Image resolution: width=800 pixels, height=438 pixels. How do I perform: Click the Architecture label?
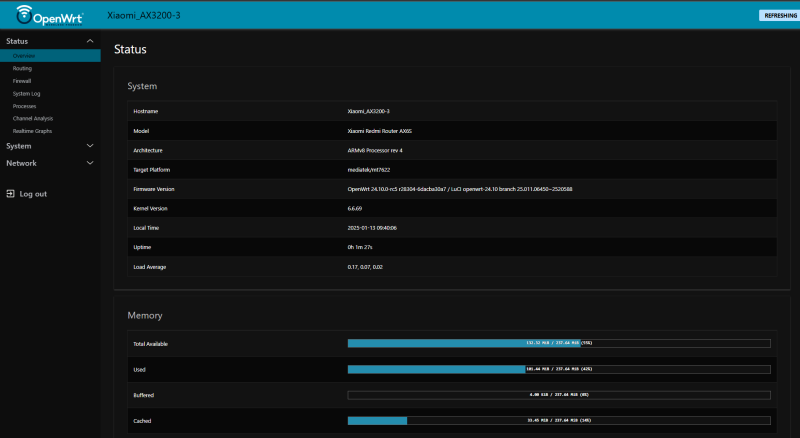(148, 151)
